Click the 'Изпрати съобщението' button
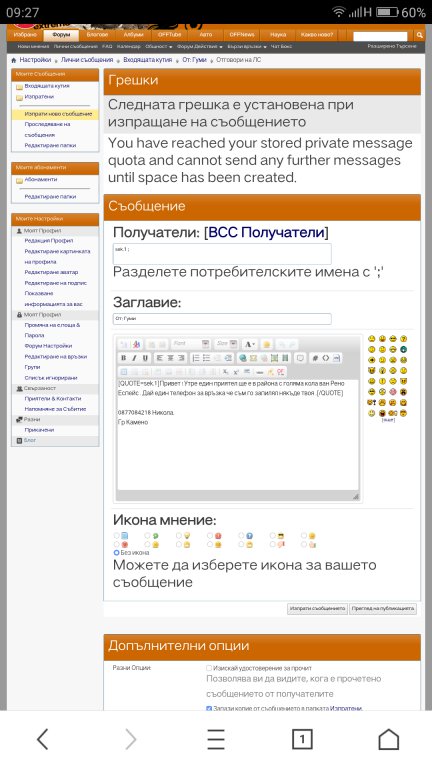The image size is (432, 768). [x=317, y=609]
